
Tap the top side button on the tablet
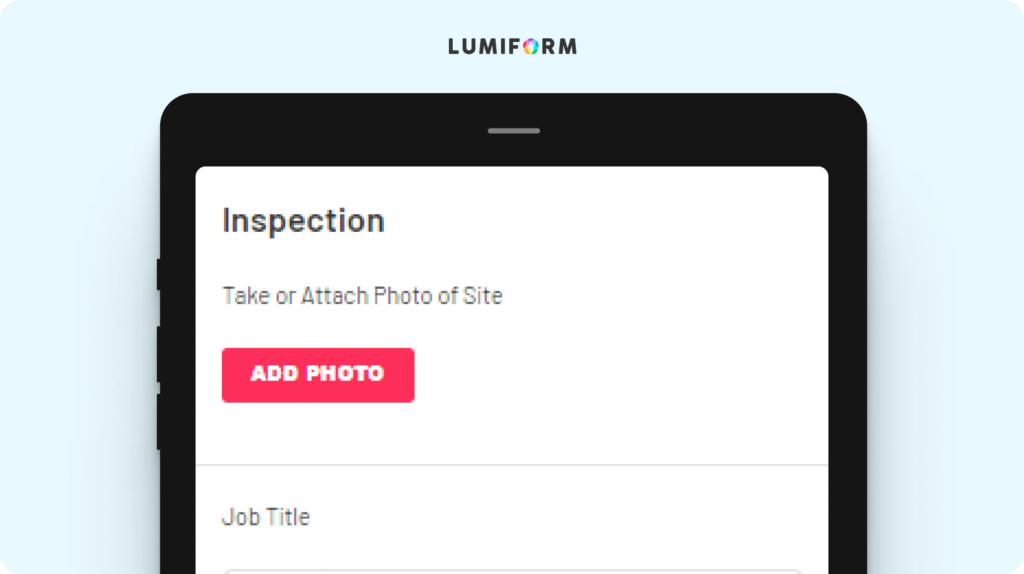(x=159, y=274)
